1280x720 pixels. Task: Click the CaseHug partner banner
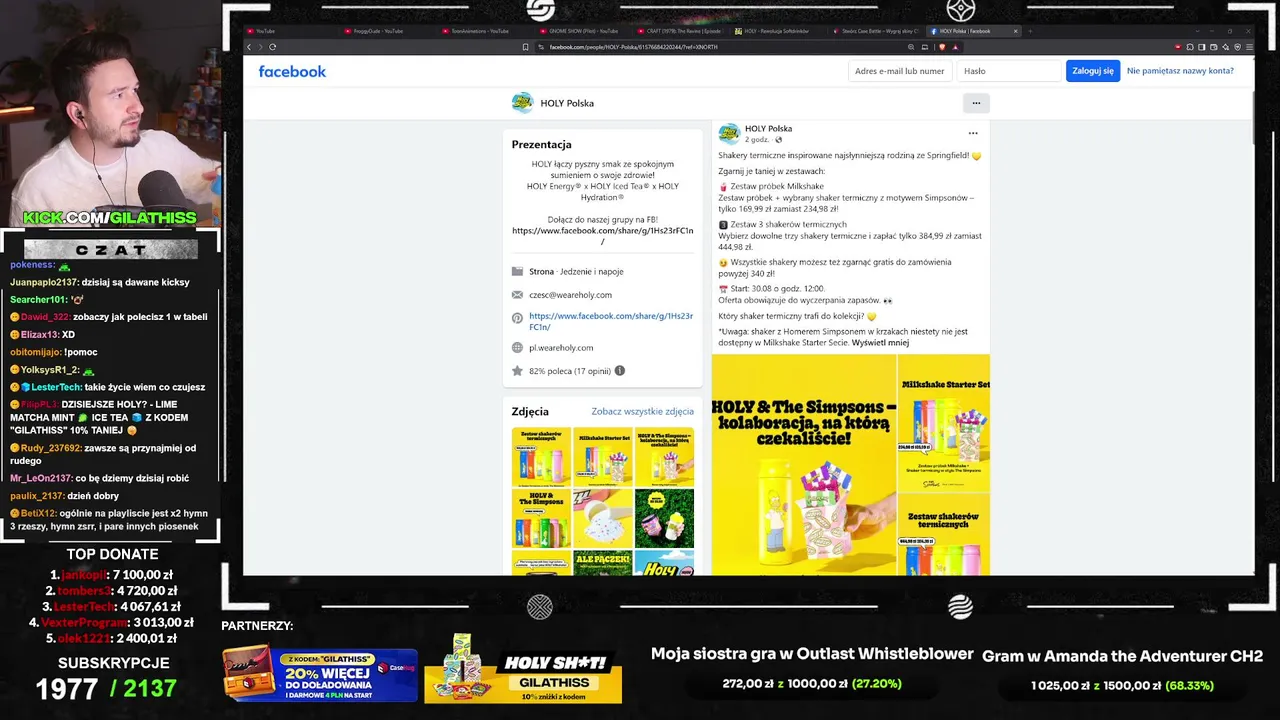[x=321, y=673]
